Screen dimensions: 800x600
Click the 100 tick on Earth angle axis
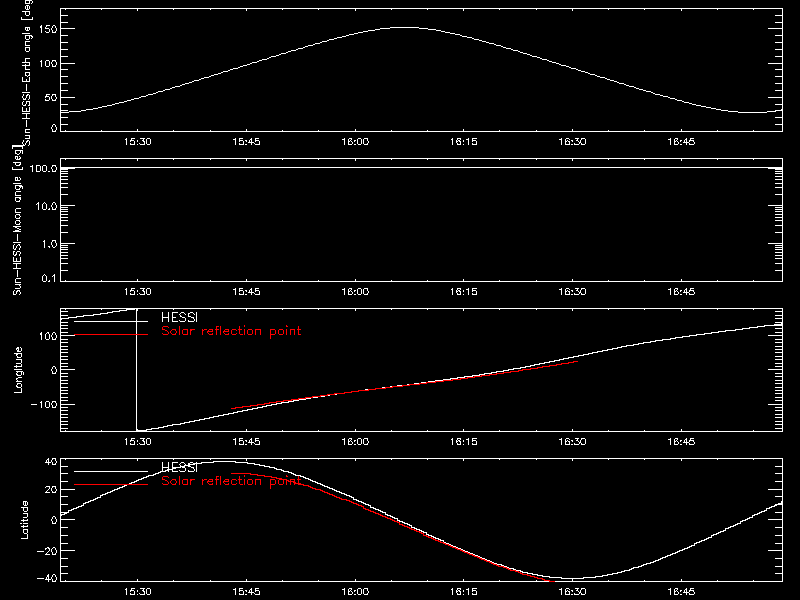(x=48, y=63)
